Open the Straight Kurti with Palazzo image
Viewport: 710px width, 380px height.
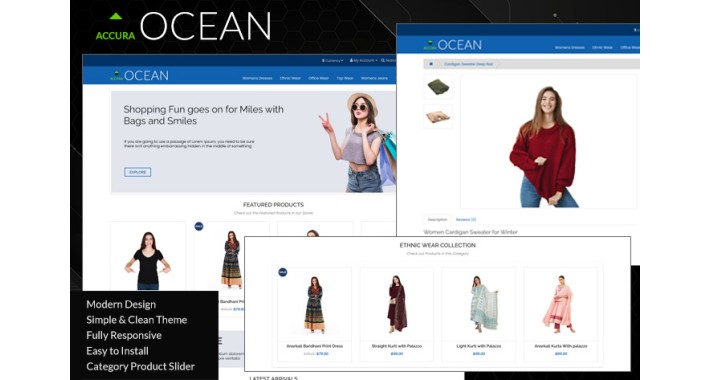pos(397,304)
